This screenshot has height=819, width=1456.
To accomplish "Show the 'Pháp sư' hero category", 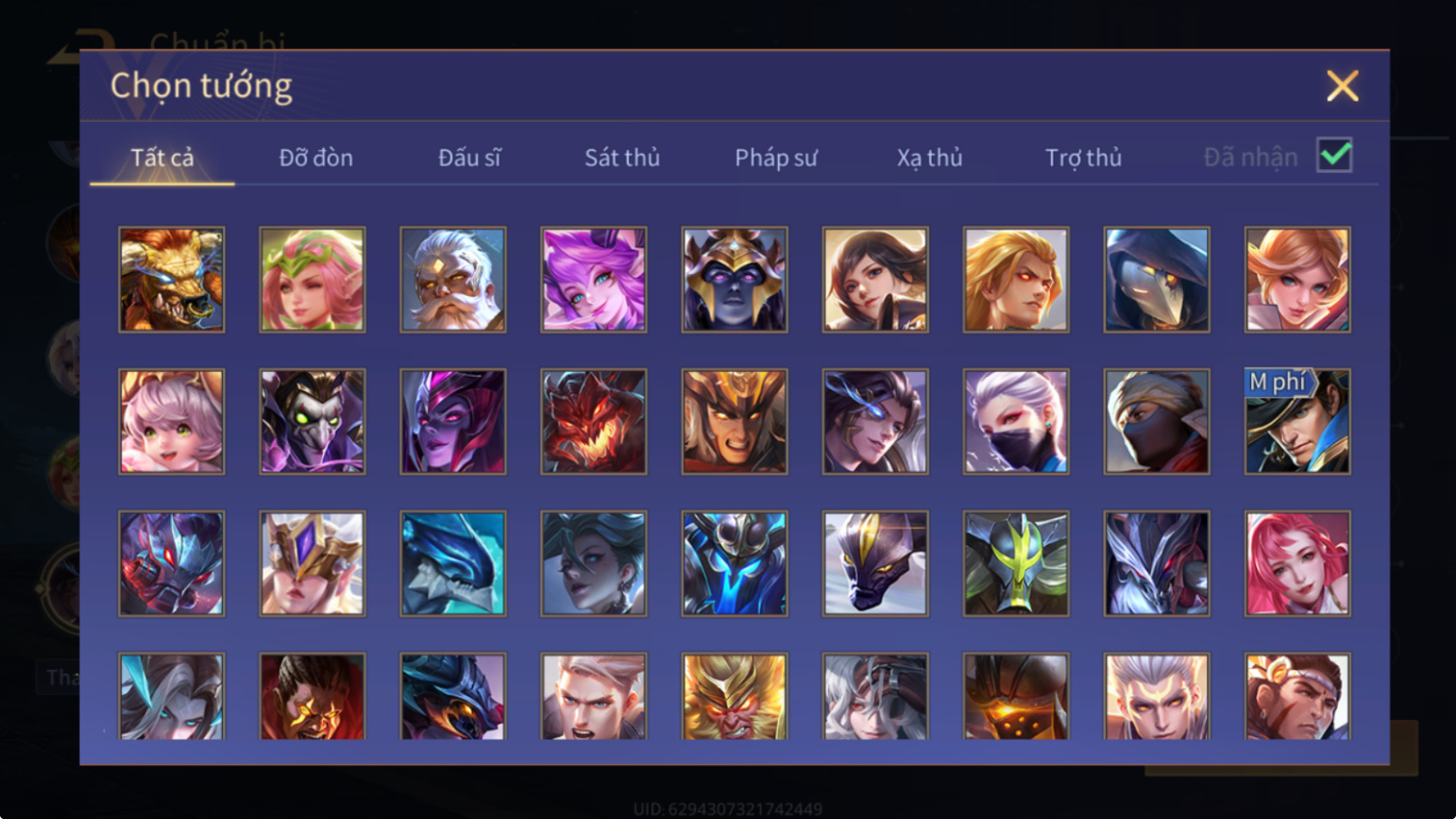I will 776,158.
